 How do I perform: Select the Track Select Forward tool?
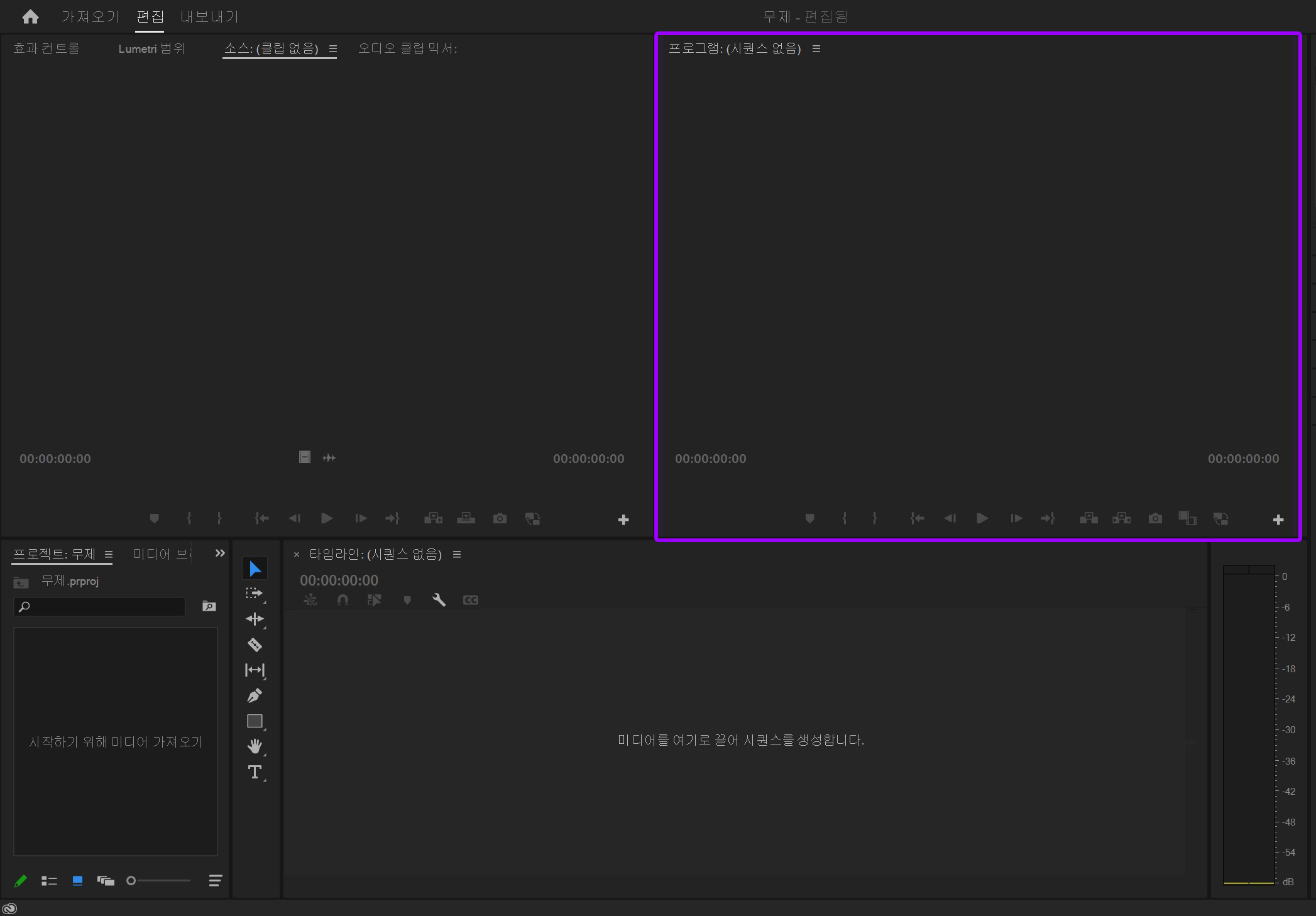255,594
